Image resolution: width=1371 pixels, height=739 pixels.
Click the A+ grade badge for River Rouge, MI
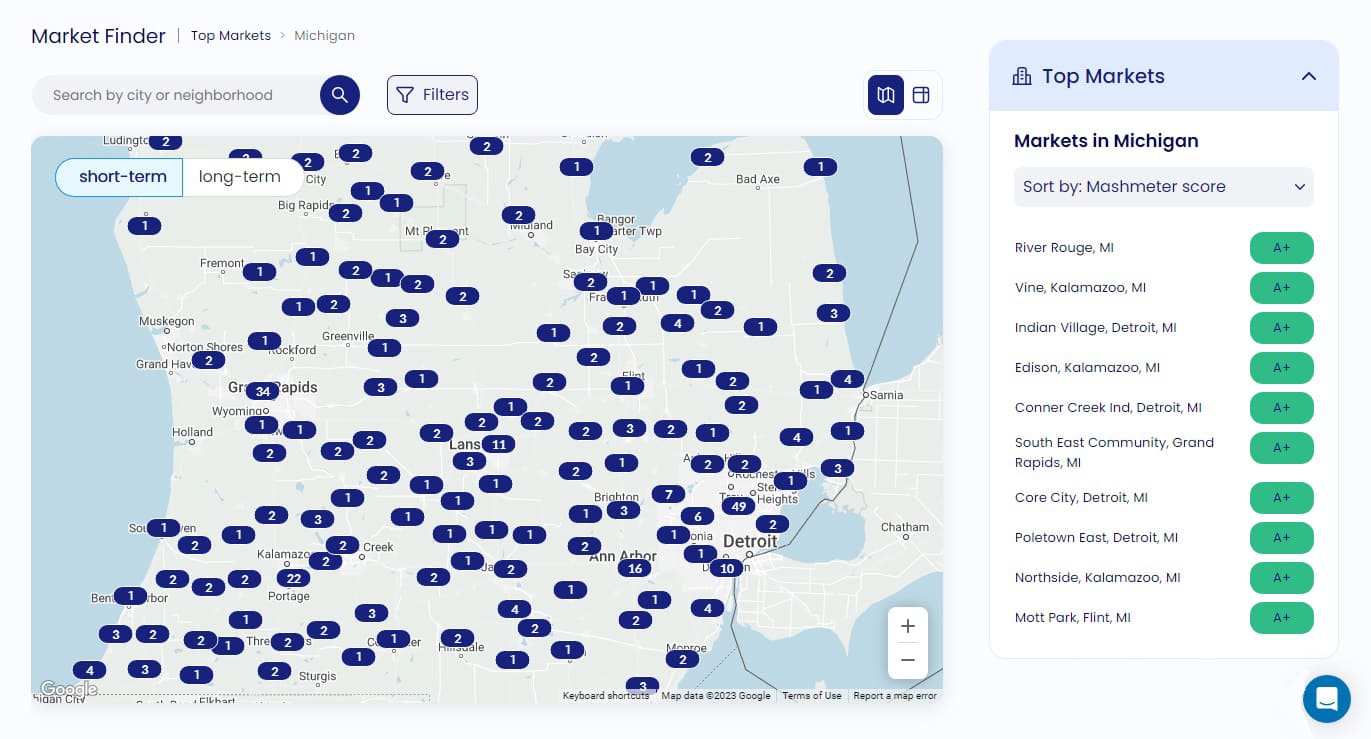point(1281,248)
